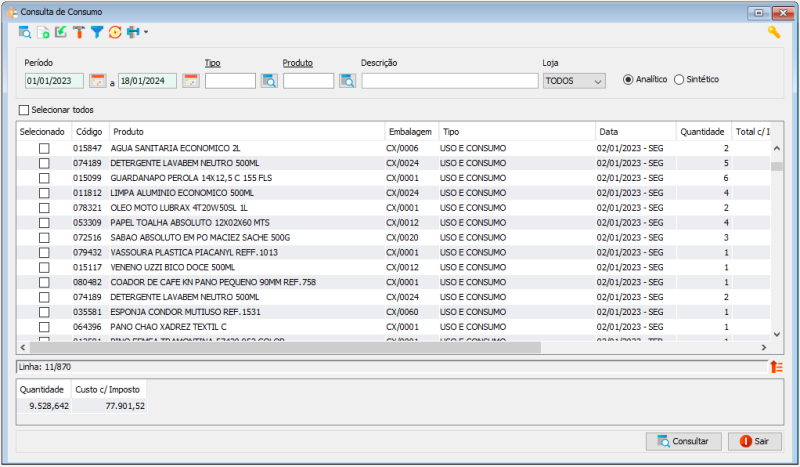Click the Linha: 11/870 status text

coord(45,366)
